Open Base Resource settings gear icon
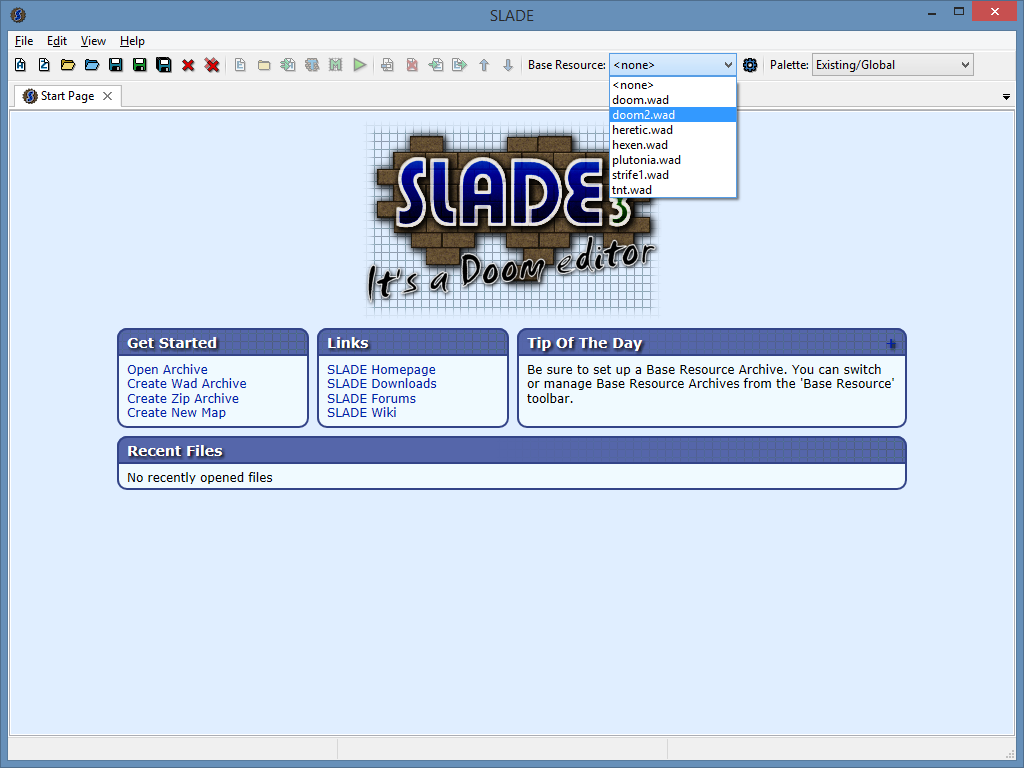This screenshot has width=1024, height=768. click(750, 65)
